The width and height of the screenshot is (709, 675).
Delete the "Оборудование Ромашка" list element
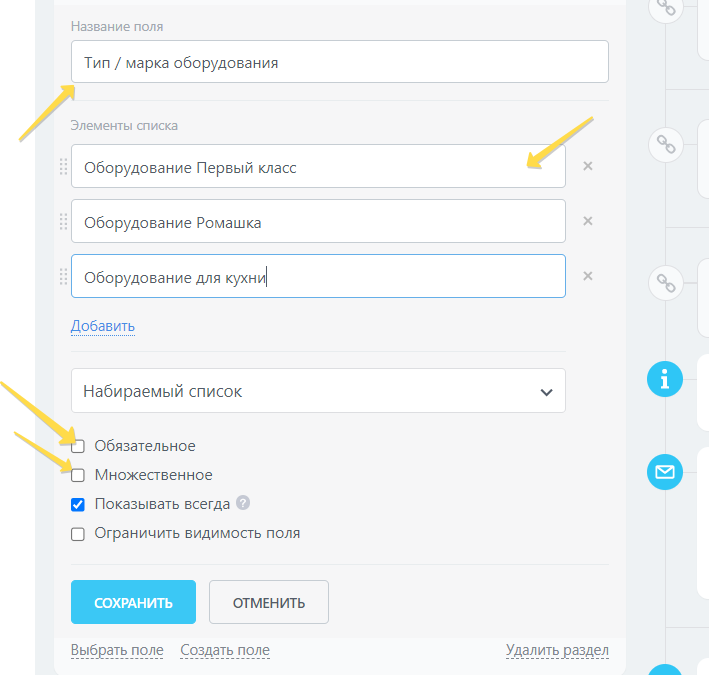click(x=588, y=221)
